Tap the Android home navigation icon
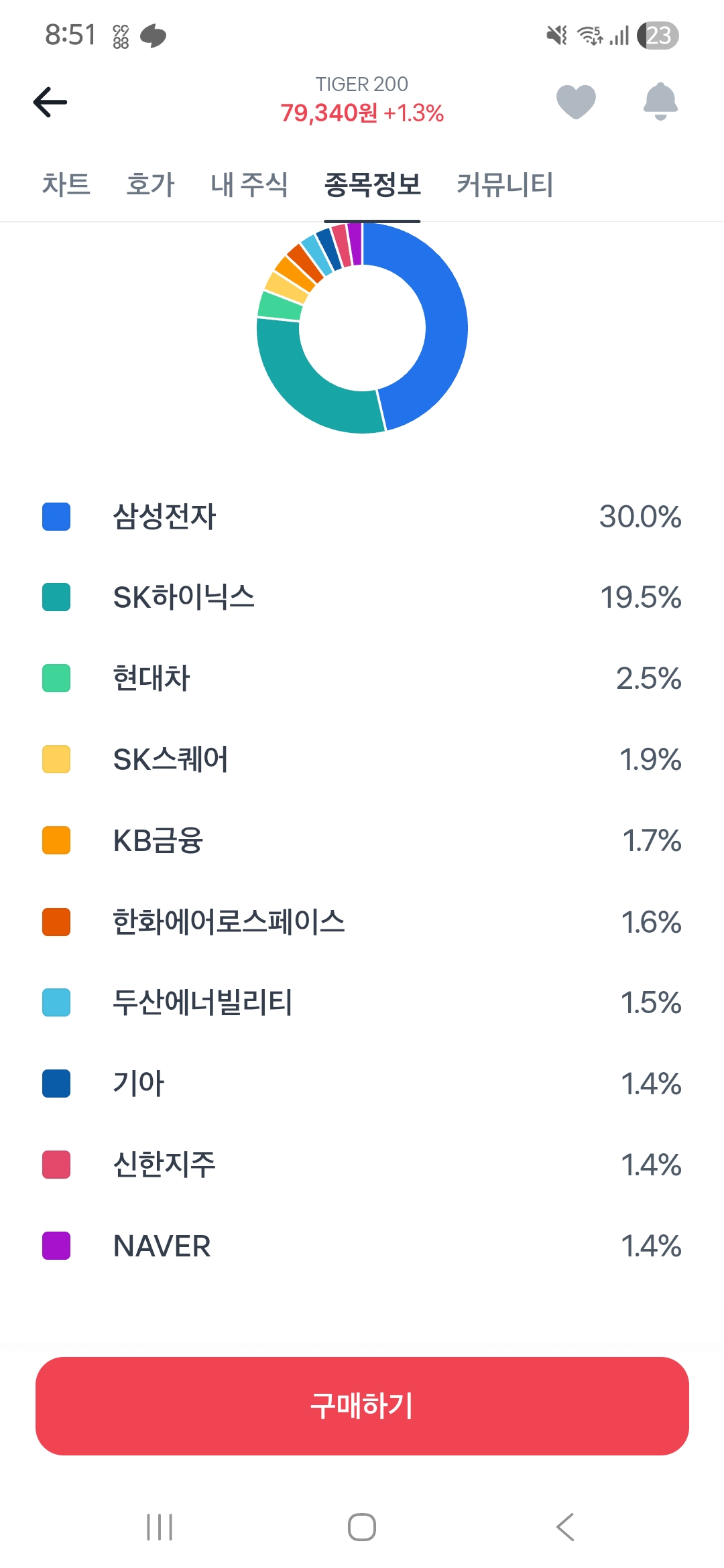Image resolution: width=724 pixels, height=1568 pixels. click(362, 1527)
